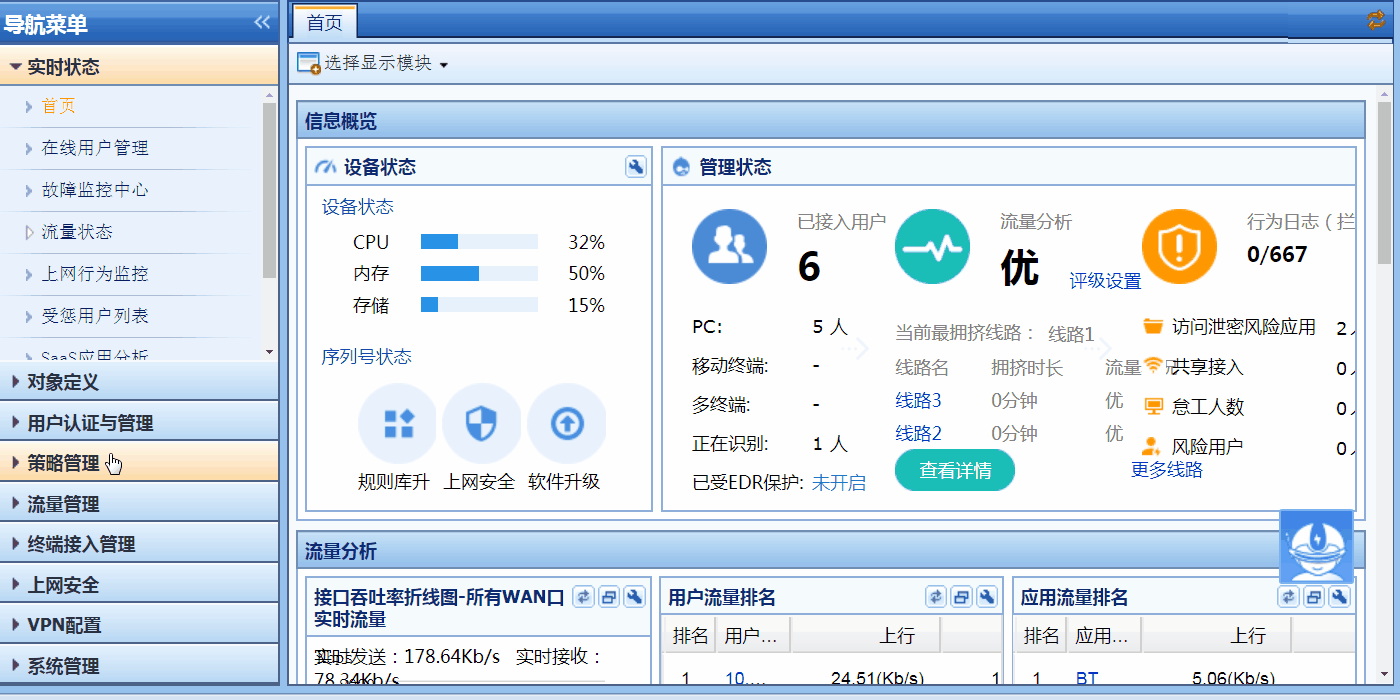Open 在线用户管理 in navigation tree

point(95,148)
